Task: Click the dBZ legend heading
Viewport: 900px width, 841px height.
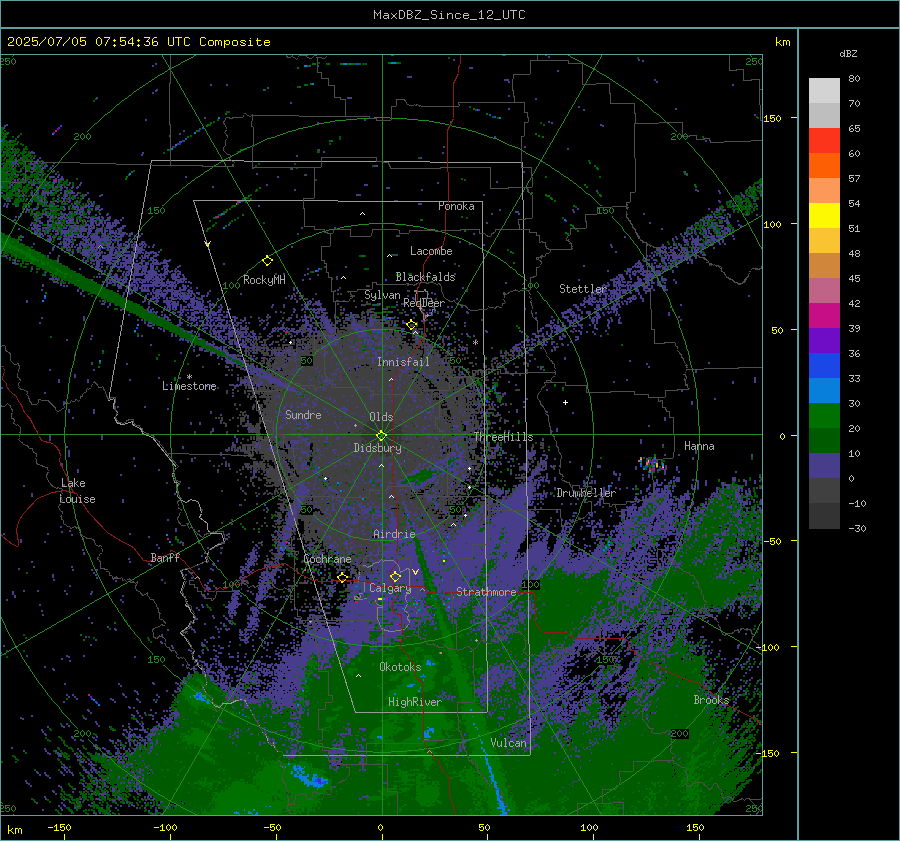Action: pos(848,54)
